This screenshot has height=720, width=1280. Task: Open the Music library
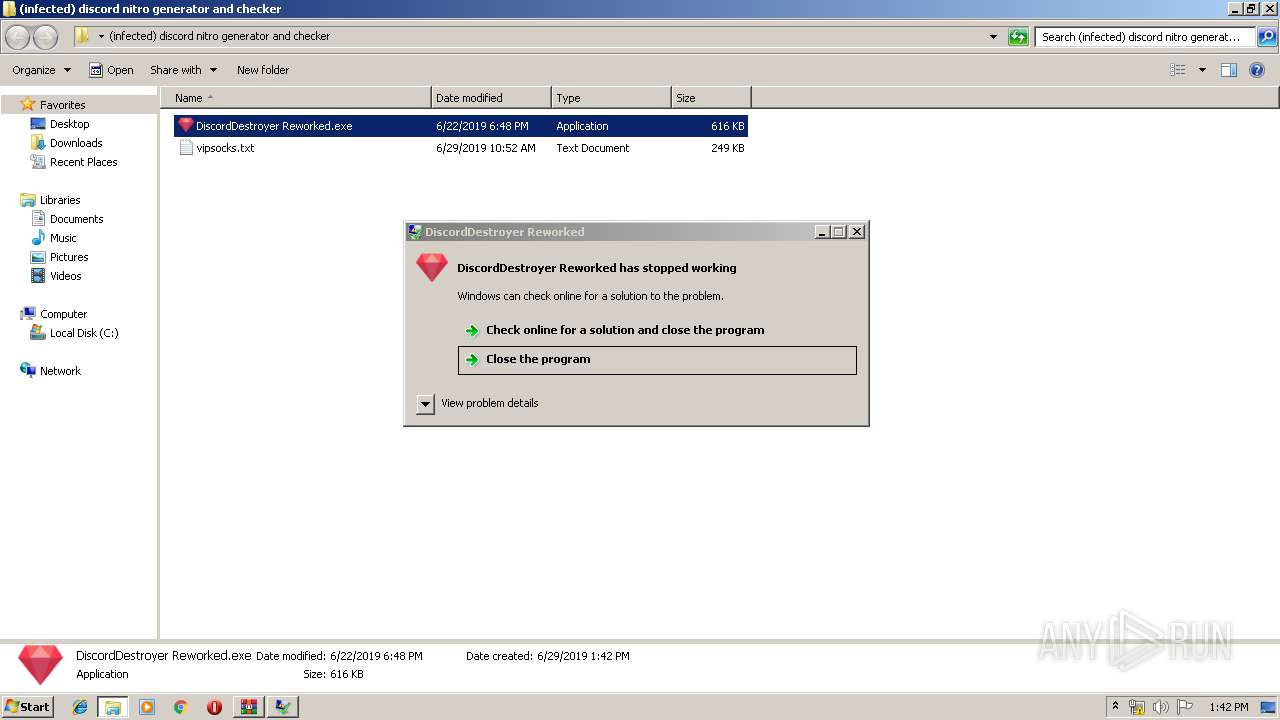click(x=63, y=238)
